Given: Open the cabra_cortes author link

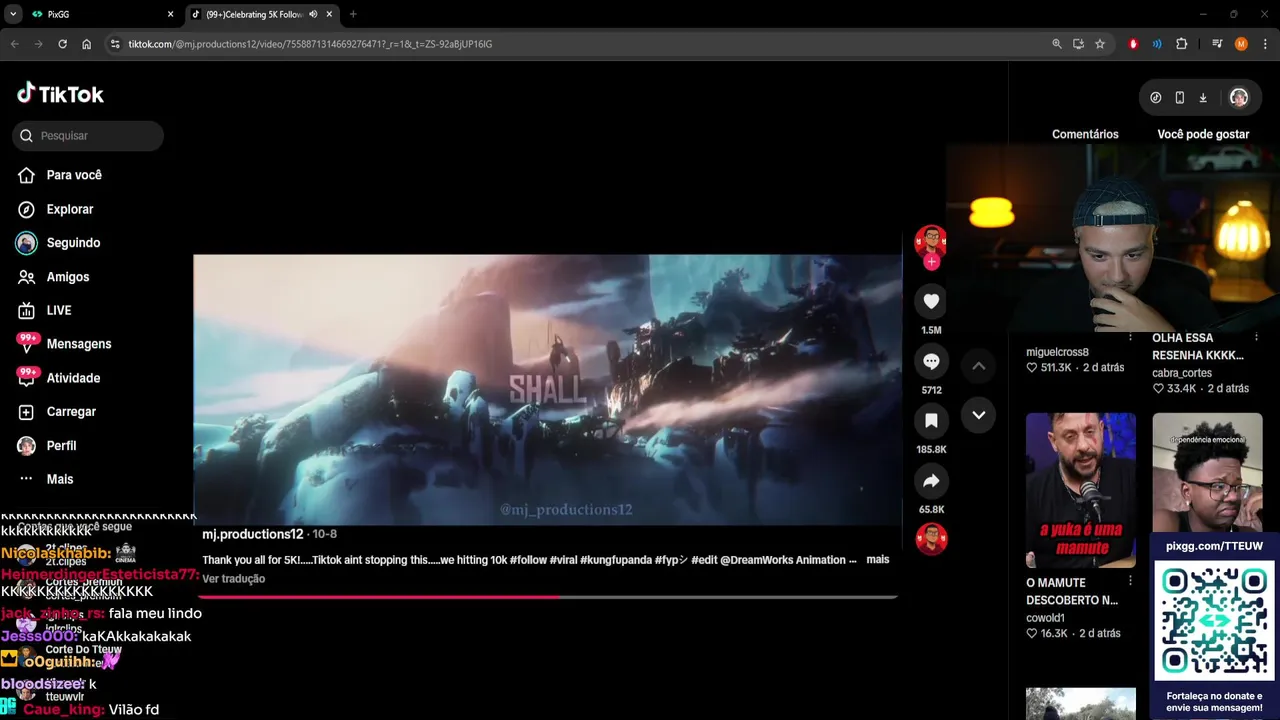Looking at the screenshot, I should 1182,373.
